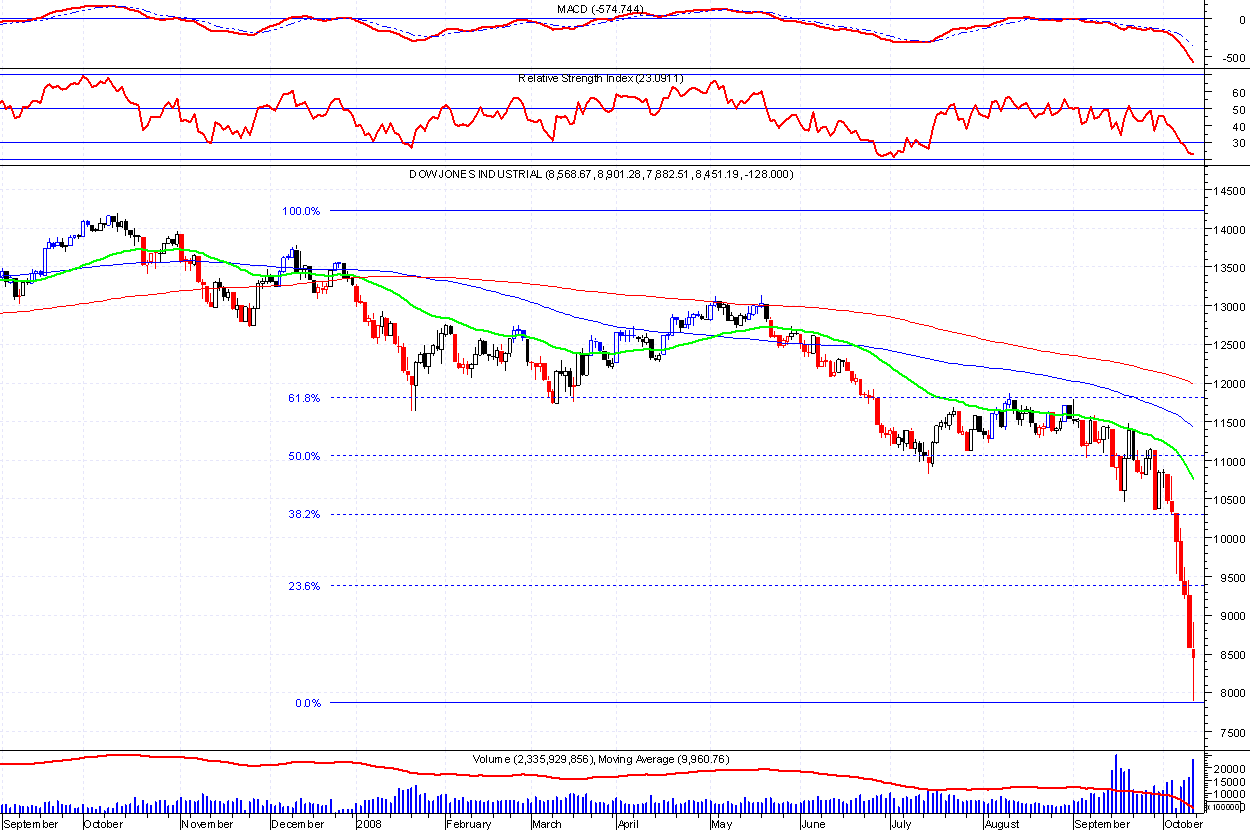Click the 12000 price axis value
This screenshot has height=830, width=1250.
[1227, 384]
